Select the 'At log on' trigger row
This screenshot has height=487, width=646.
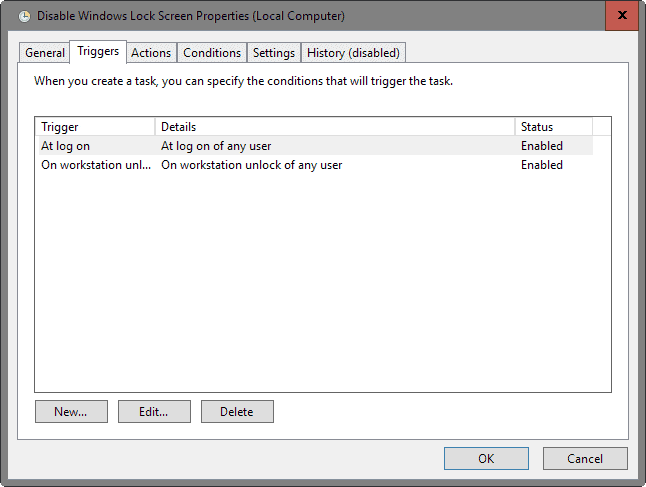click(x=67, y=146)
